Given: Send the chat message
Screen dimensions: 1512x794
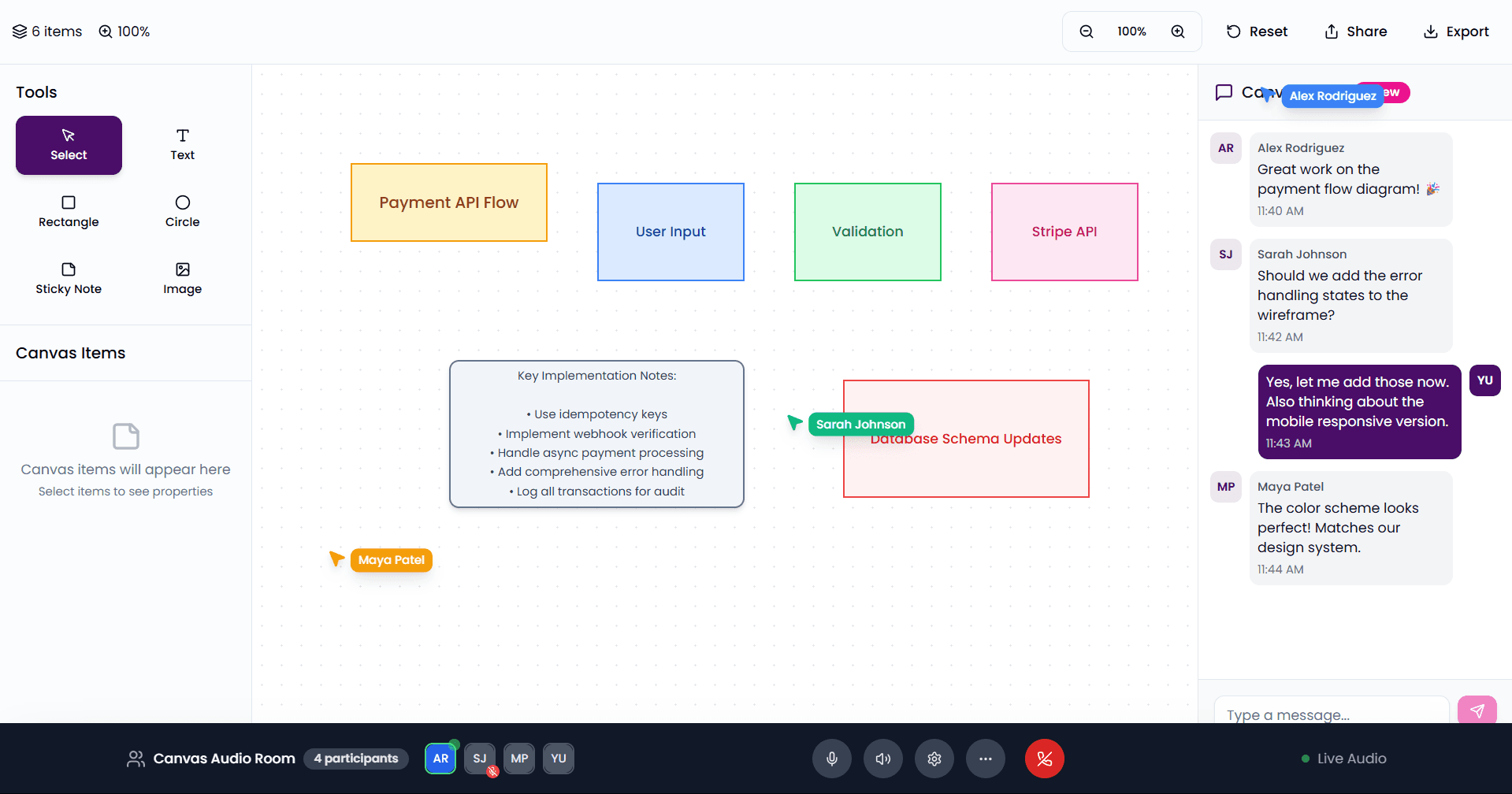Looking at the screenshot, I should tap(1477, 711).
